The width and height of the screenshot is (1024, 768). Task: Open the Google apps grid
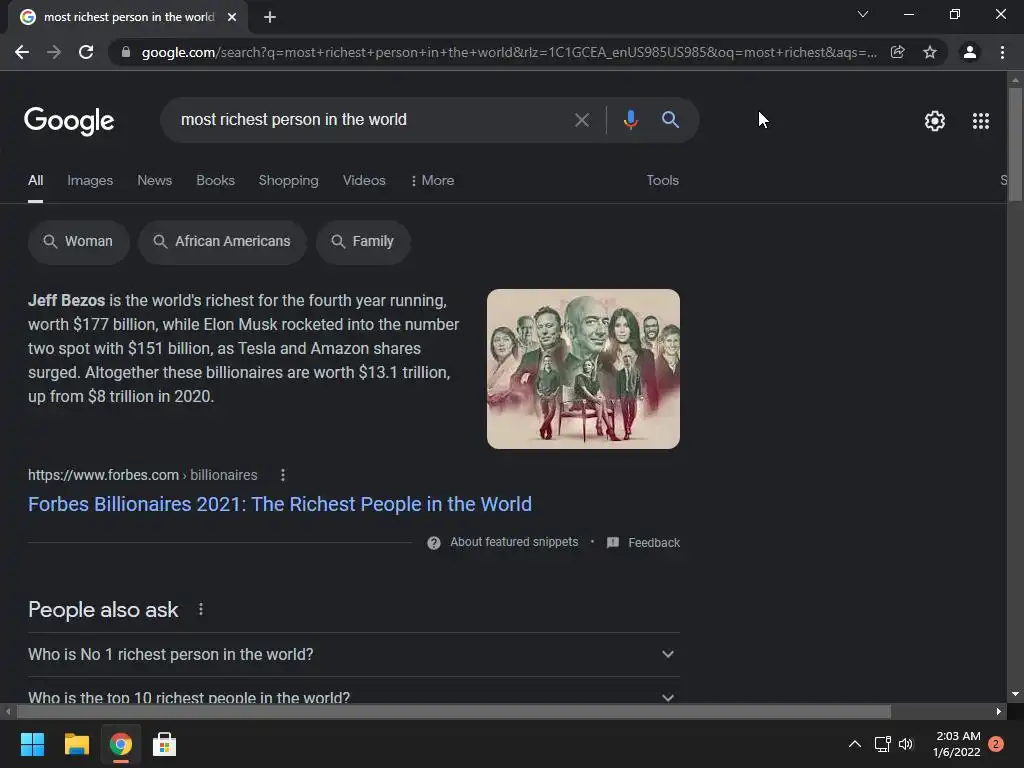tap(981, 121)
